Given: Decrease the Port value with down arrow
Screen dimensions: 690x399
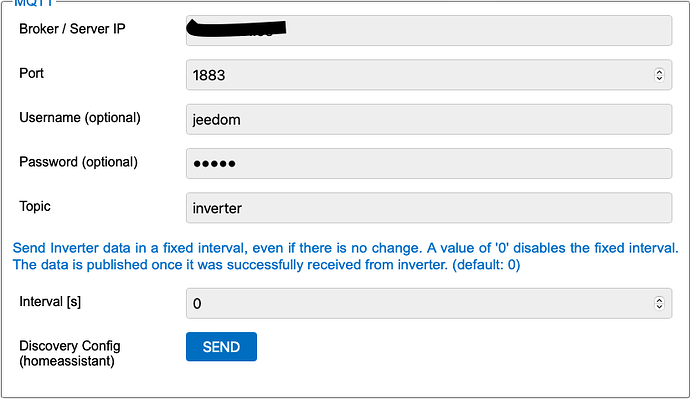Looking at the screenshot, I should (659, 78).
